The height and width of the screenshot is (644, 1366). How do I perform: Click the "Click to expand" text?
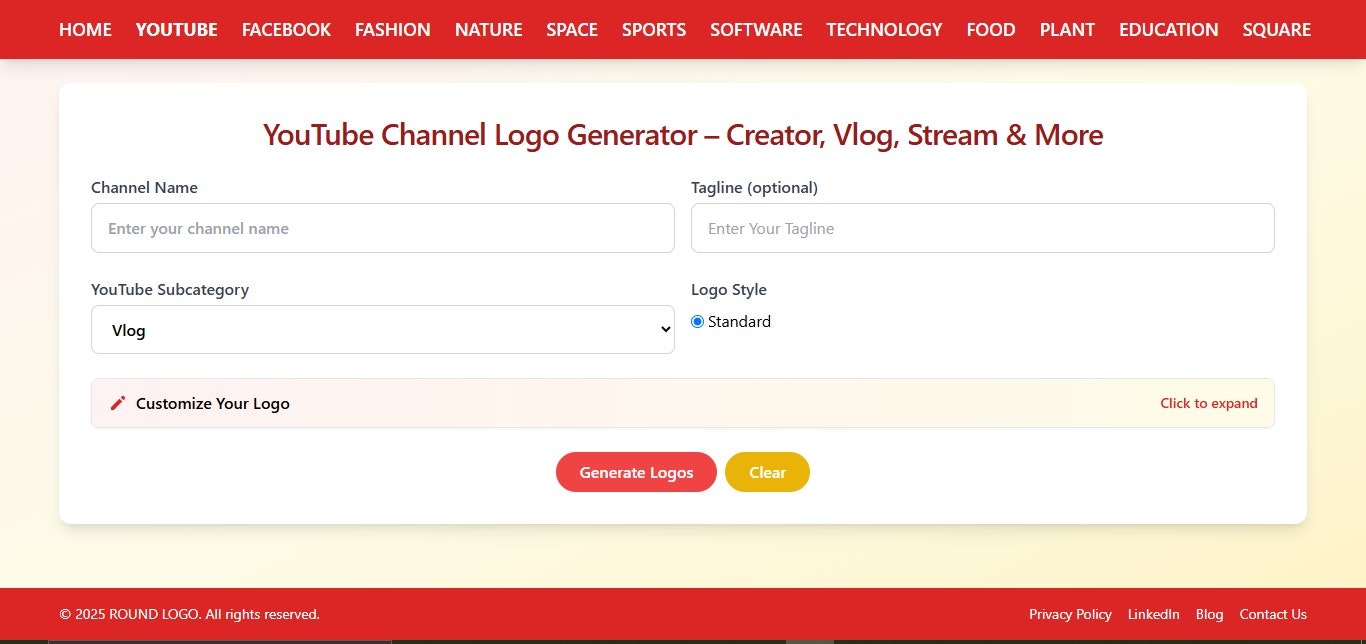pos(1209,403)
